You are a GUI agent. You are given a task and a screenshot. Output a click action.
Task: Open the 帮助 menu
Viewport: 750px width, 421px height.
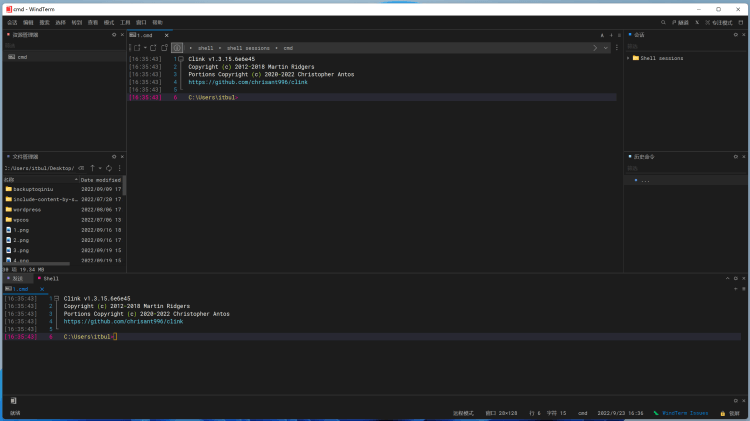(157, 22)
